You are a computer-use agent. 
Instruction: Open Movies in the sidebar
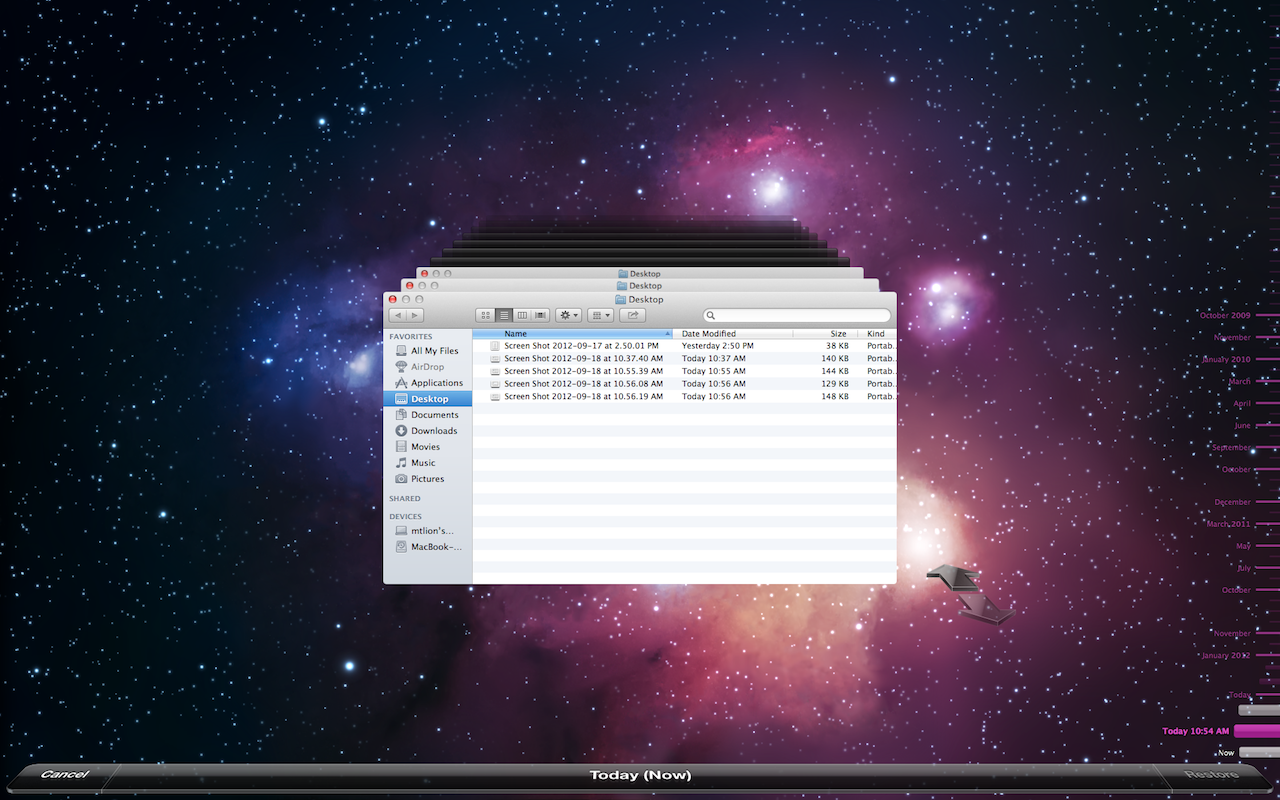point(427,447)
